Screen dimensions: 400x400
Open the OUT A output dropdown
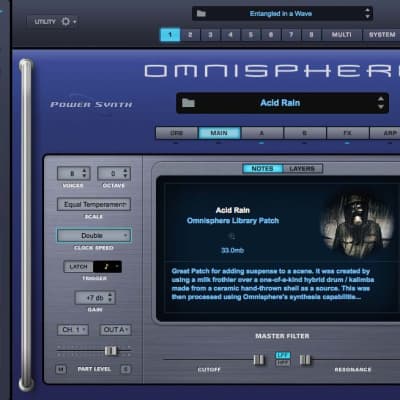(115, 330)
